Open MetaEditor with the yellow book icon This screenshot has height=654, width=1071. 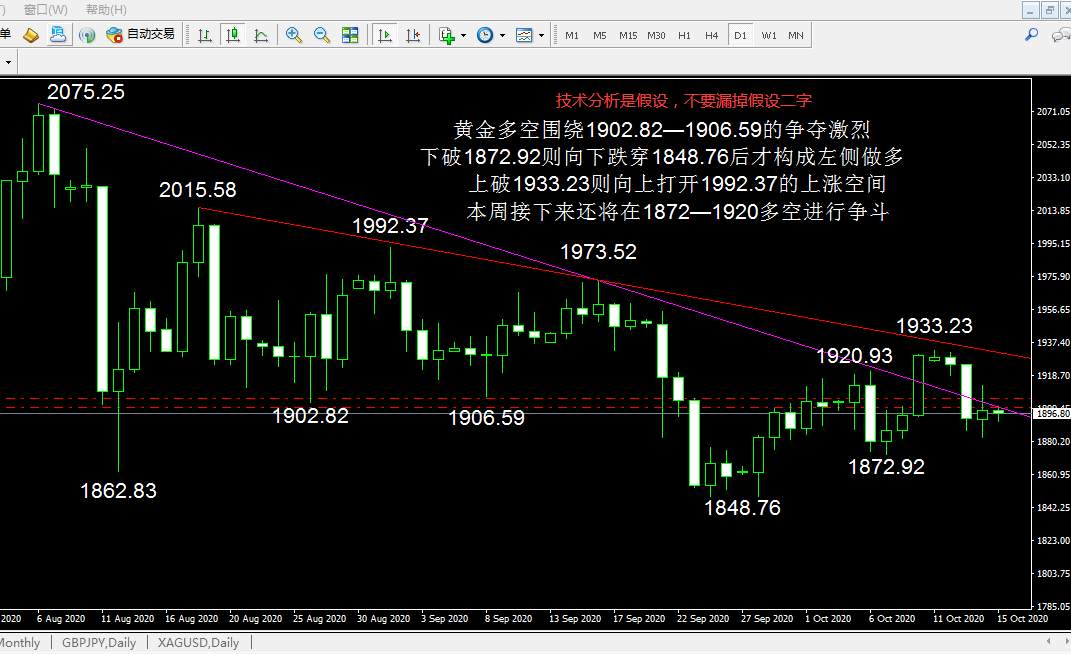click(x=31, y=35)
